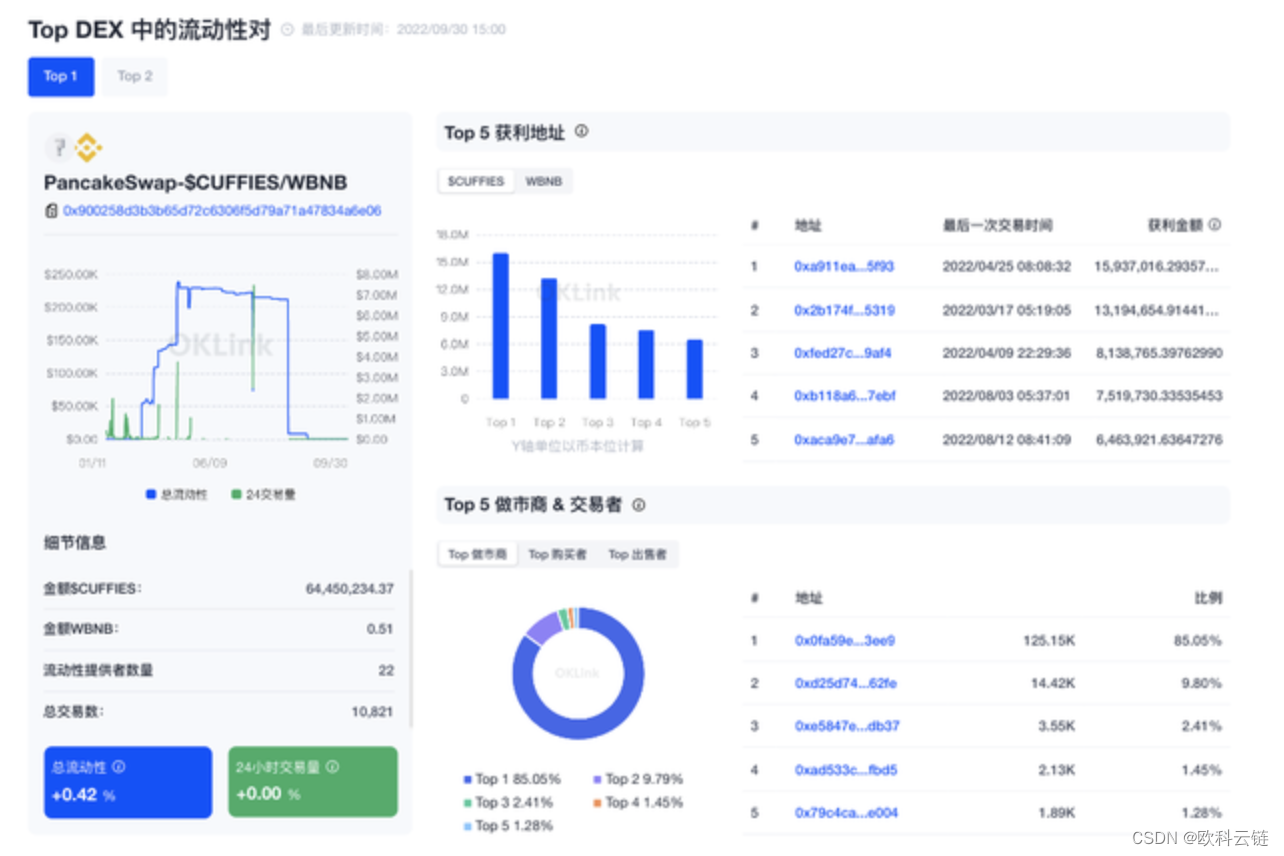Click the 125.15K value in market maker table
This screenshot has width=1284, height=856.
pos(1049,640)
